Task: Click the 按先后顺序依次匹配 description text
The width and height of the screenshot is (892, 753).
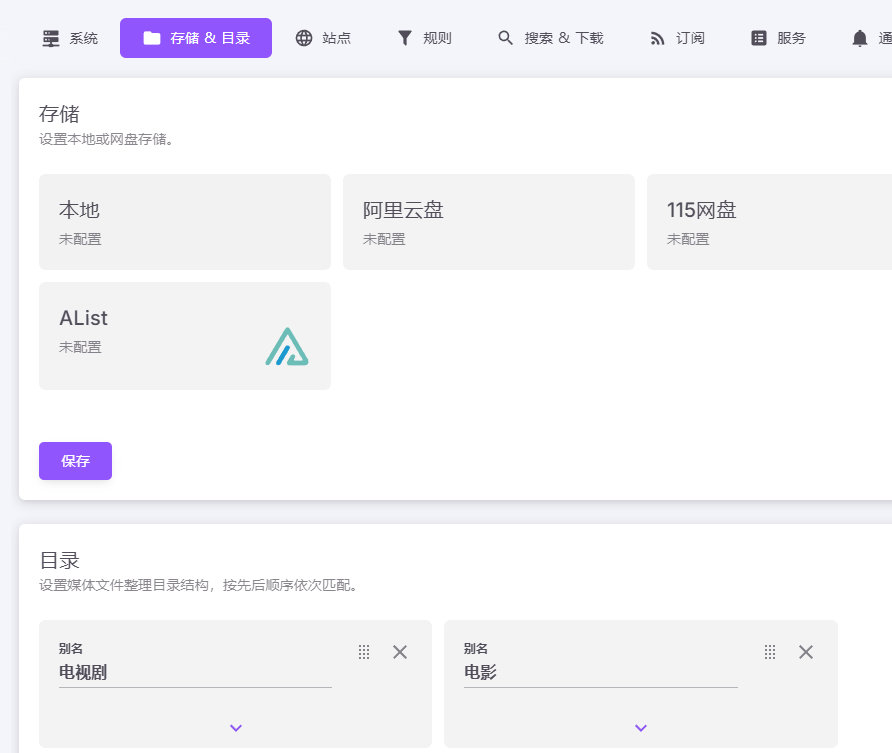Action: pos(290,585)
